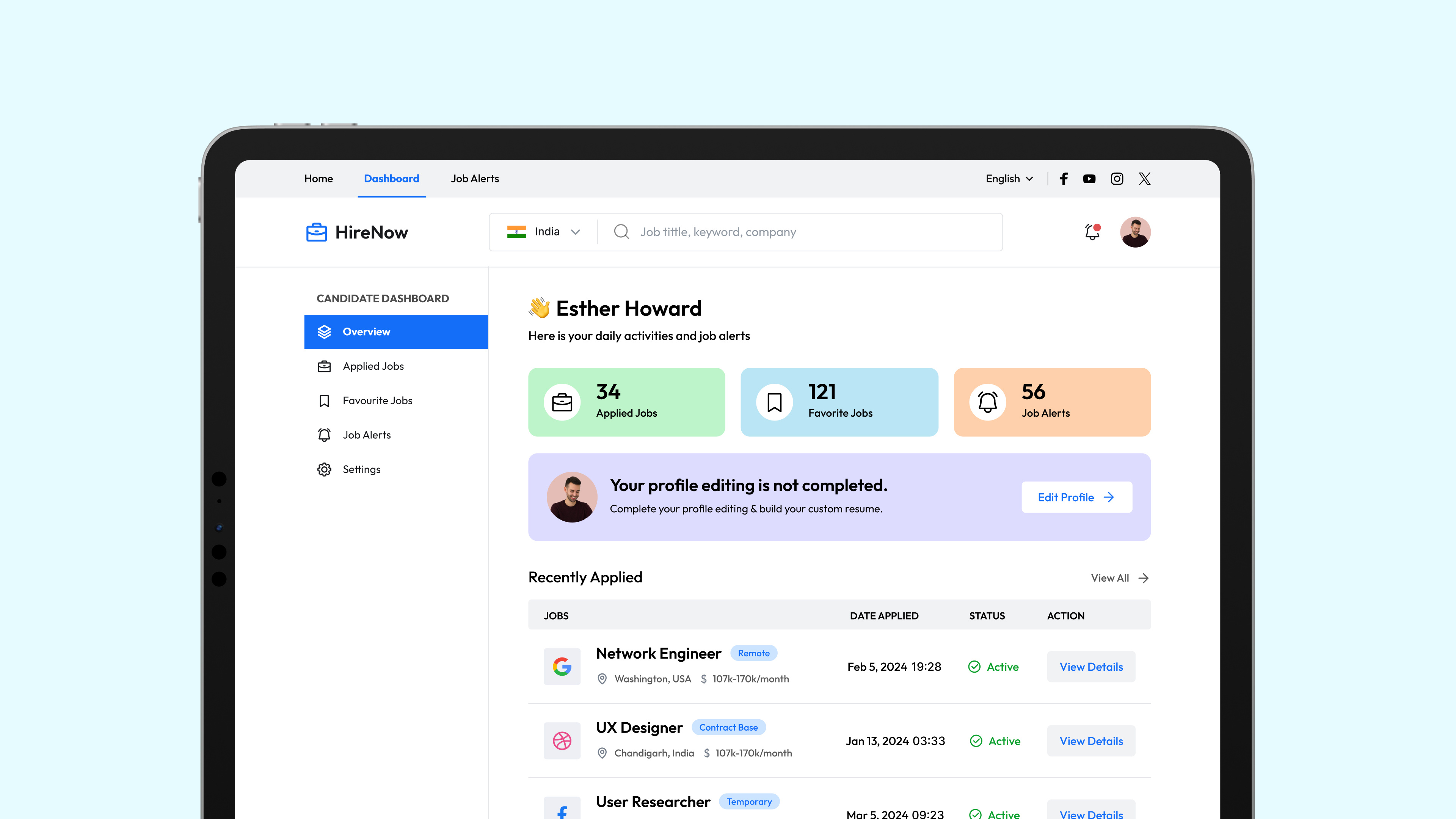Open the English language dropdown
The image size is (1456, 819).
[x=1009, y=179]
